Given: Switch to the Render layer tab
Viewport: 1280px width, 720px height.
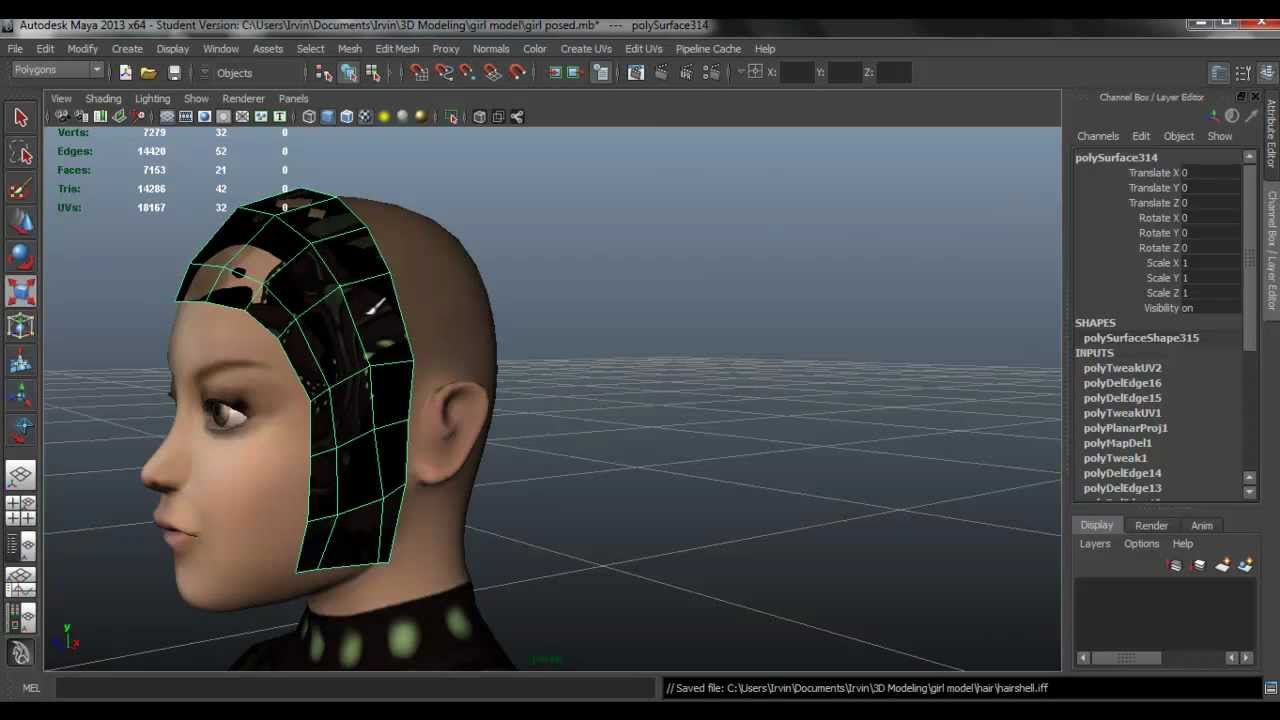Looking at the screenshot, I should tap(1151, 525).
